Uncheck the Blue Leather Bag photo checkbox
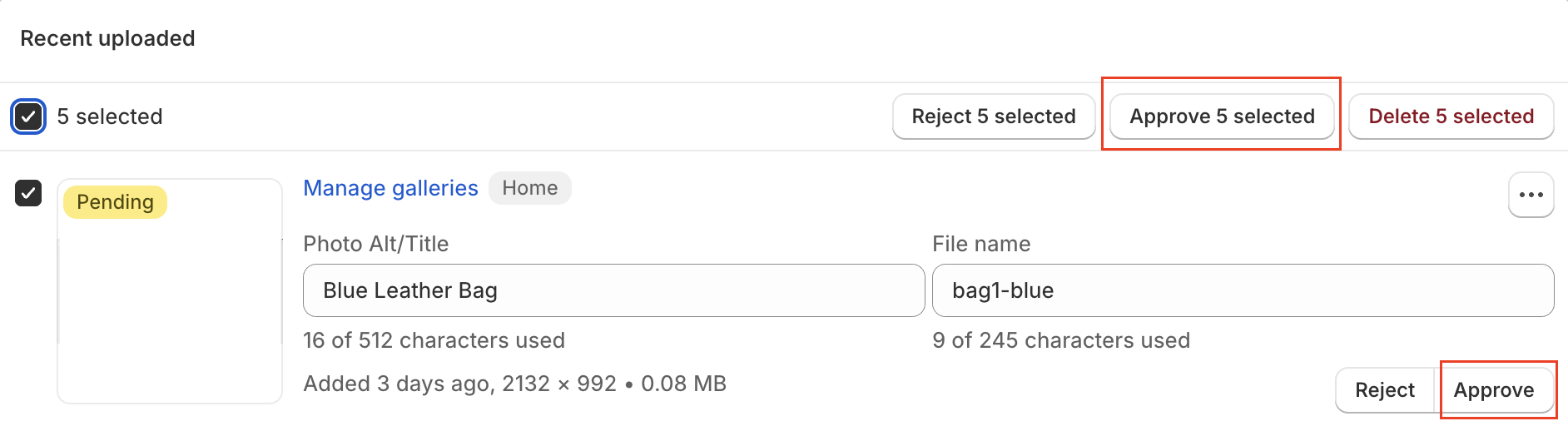 28,193
